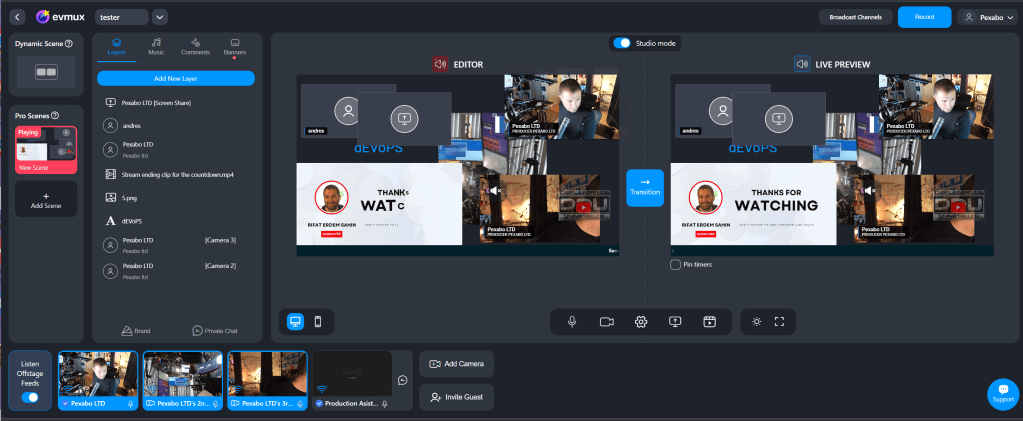
Task: Open Private Chat
Action: tap(215, 331)
